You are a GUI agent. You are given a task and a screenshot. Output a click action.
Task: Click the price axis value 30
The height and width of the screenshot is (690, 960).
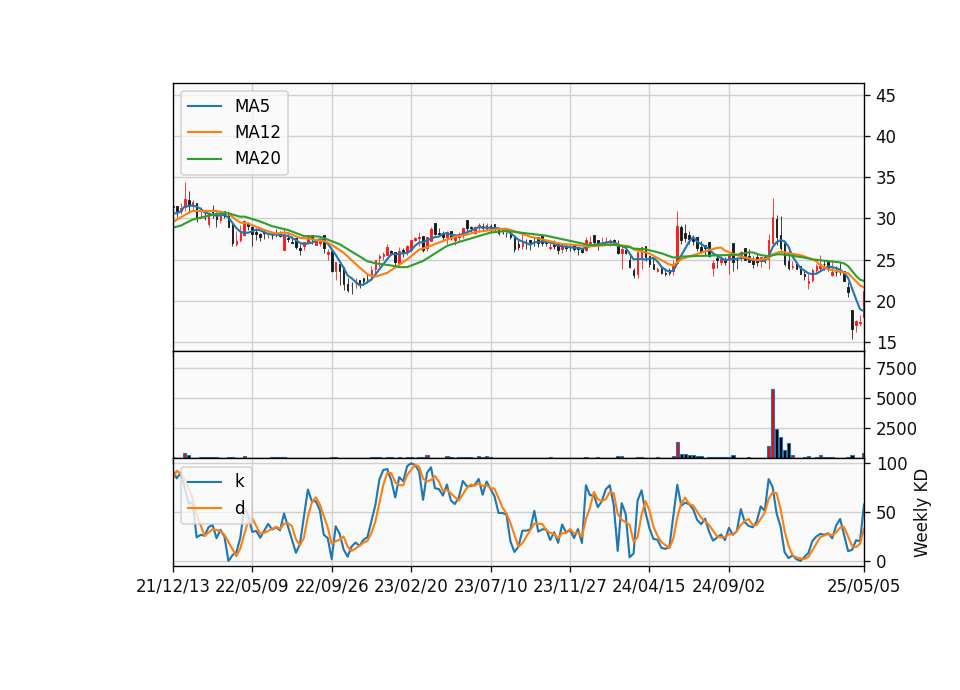[x=885, y=219]
